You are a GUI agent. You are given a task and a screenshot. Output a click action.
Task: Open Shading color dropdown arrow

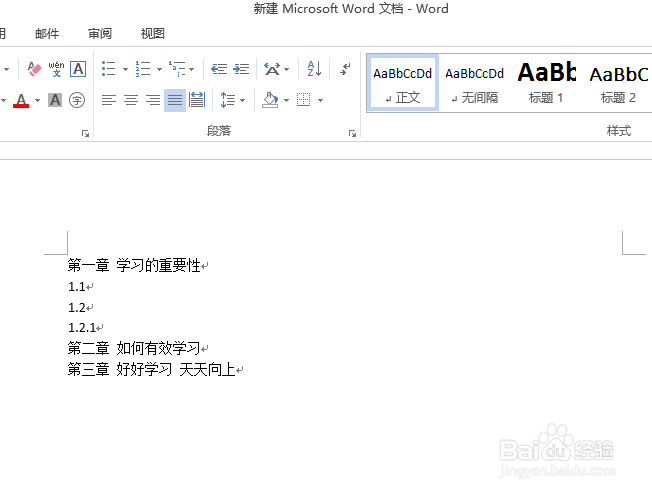[286, 100]
